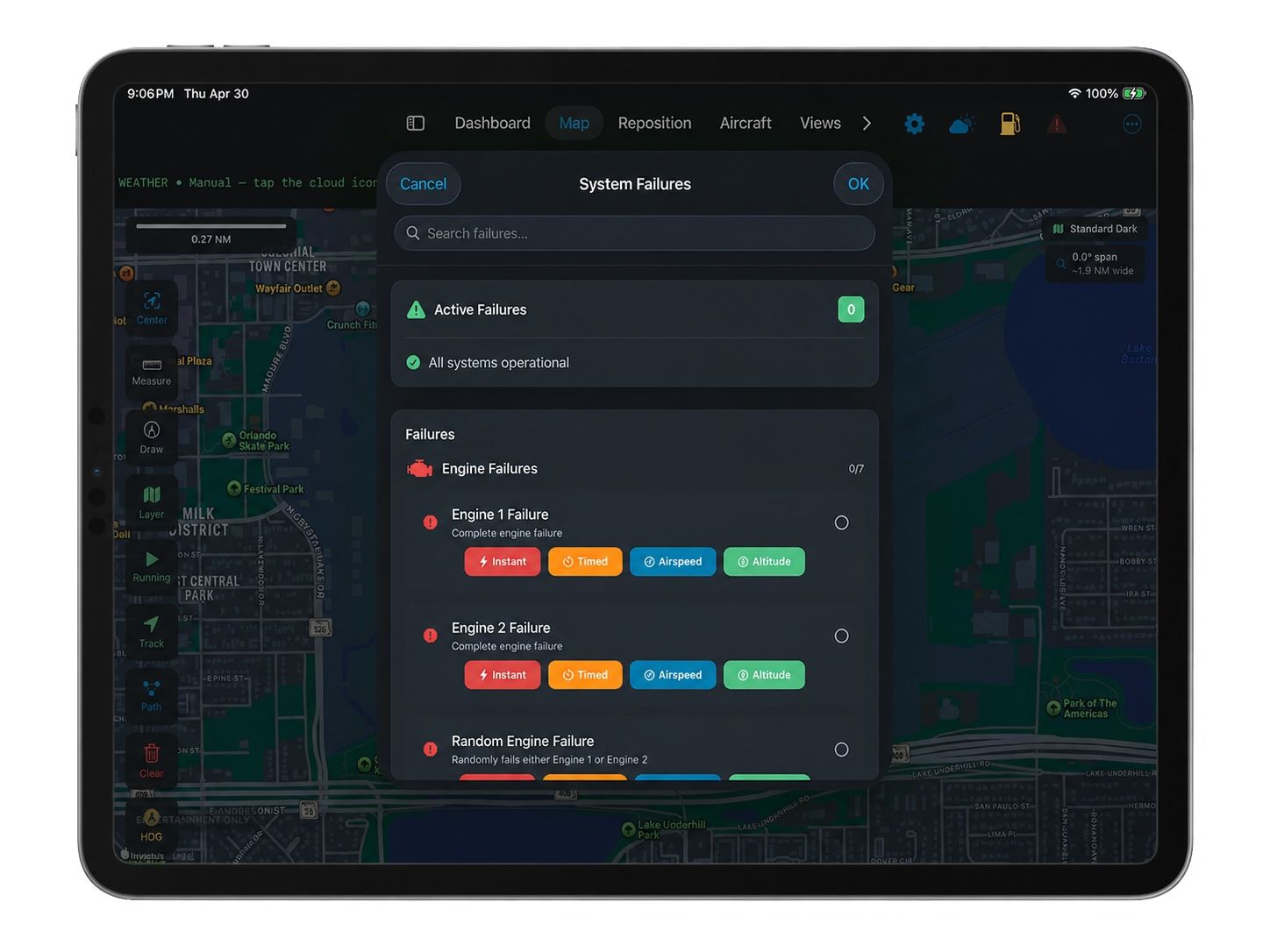Select the Track tool
This screenshot has width=1270, height=952.
(x=152, y=631)
